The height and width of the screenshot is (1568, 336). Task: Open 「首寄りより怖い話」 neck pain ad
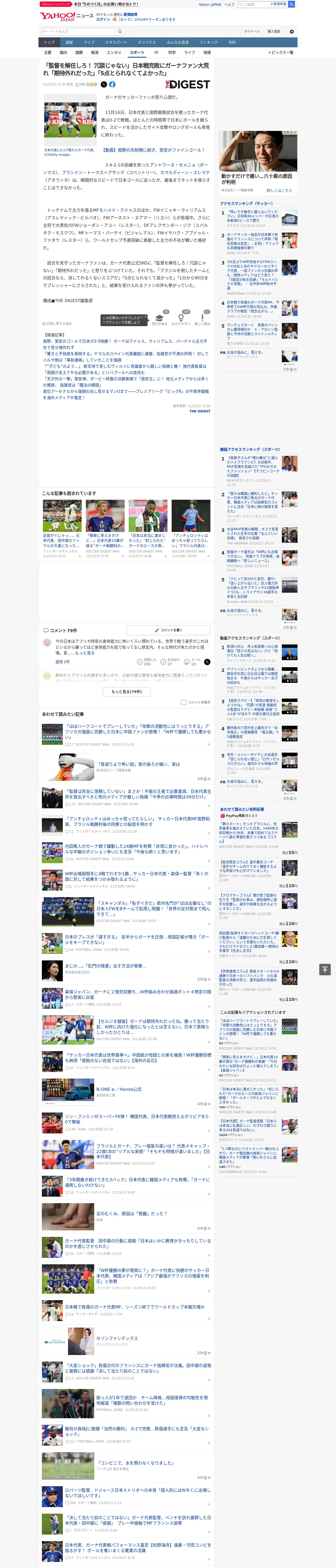(138, 764)
